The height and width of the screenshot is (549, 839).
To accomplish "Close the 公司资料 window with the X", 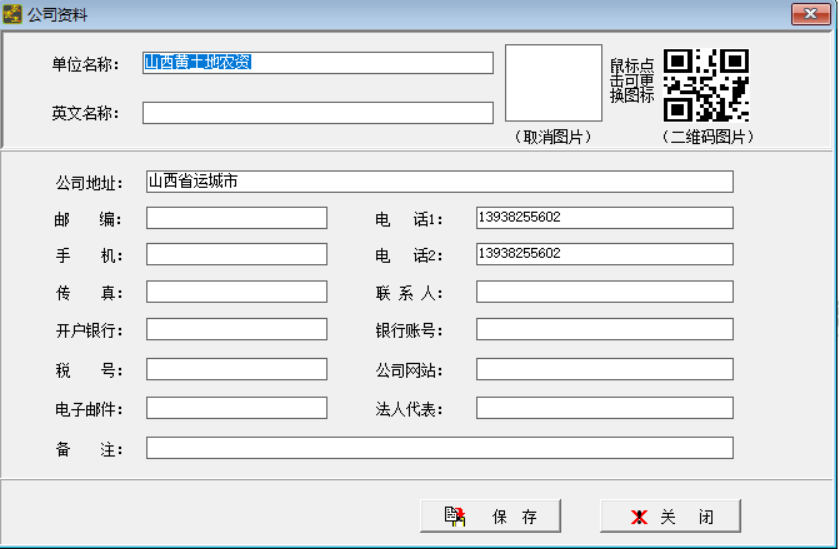I will [x=811, y=14].
